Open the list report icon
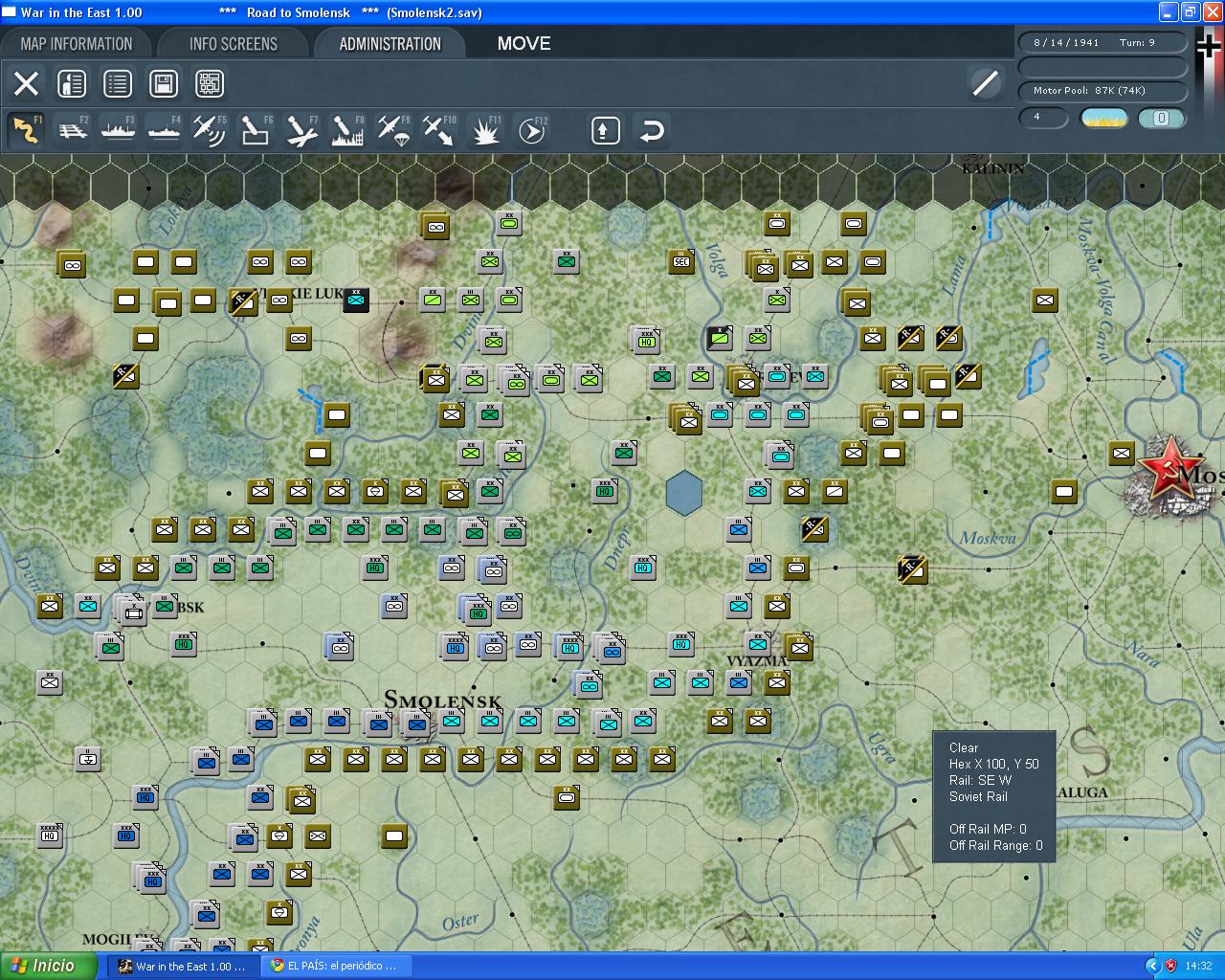Image resolution: width=1225 pixels, height=980 pixels. [118, 83]
